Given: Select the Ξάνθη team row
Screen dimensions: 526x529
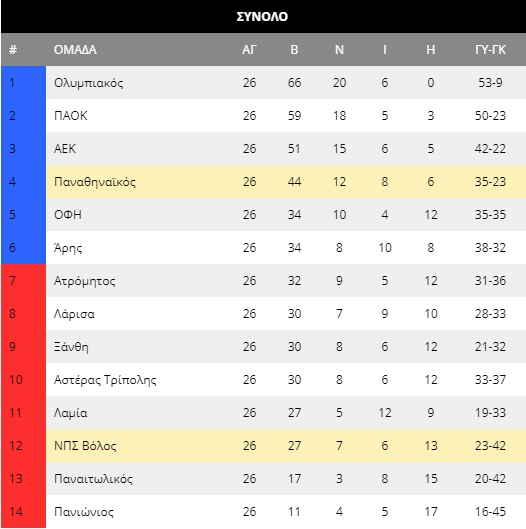Looking at the screenshot, I should pos(286,346).
